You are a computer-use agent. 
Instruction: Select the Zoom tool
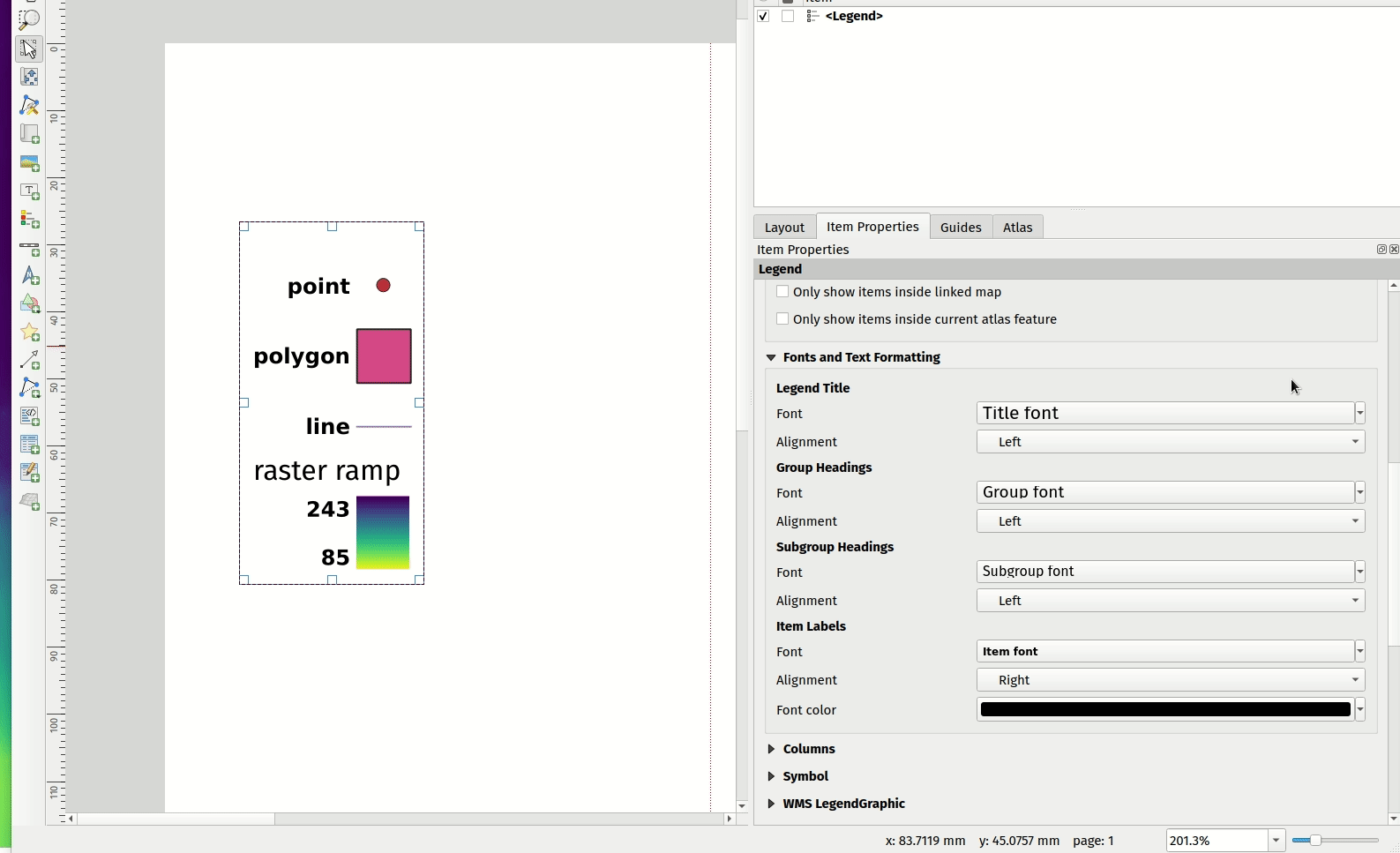(29, 19)
